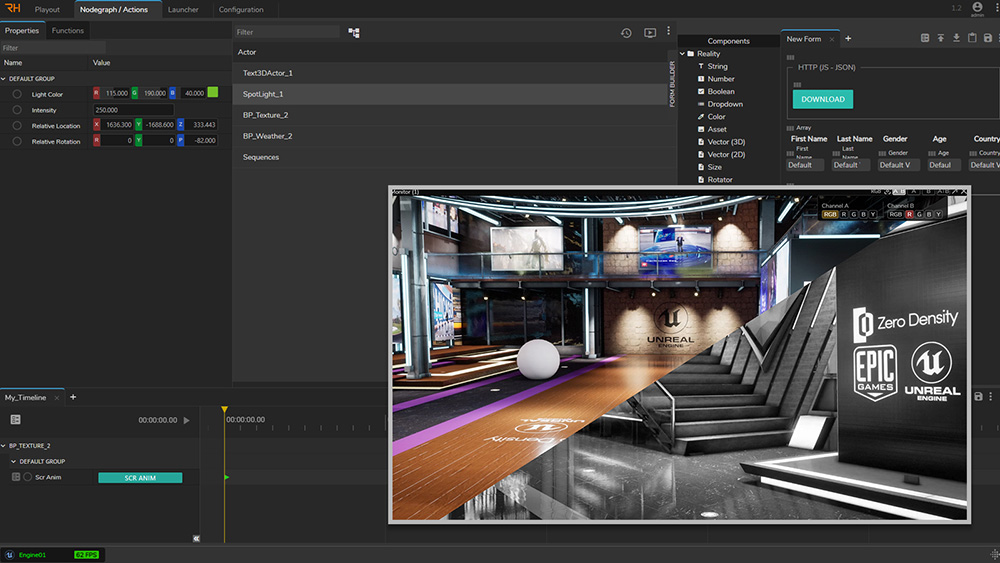Switch to the Functions tab
Image resolution: width=1000 pixels, height=563 pixels.
coord(68,31)
